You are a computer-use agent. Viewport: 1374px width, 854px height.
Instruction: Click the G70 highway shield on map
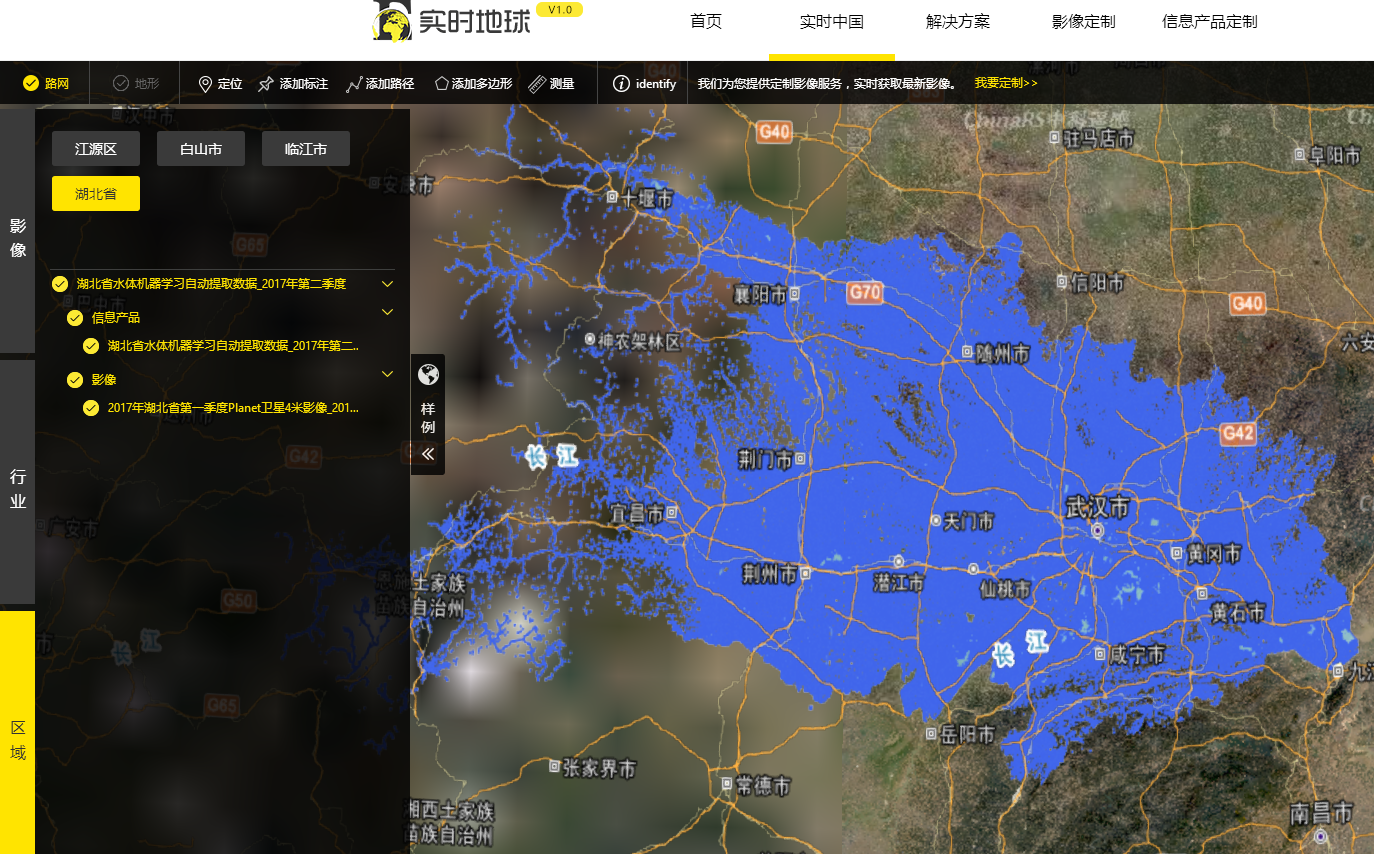click(x=865, y=292)
